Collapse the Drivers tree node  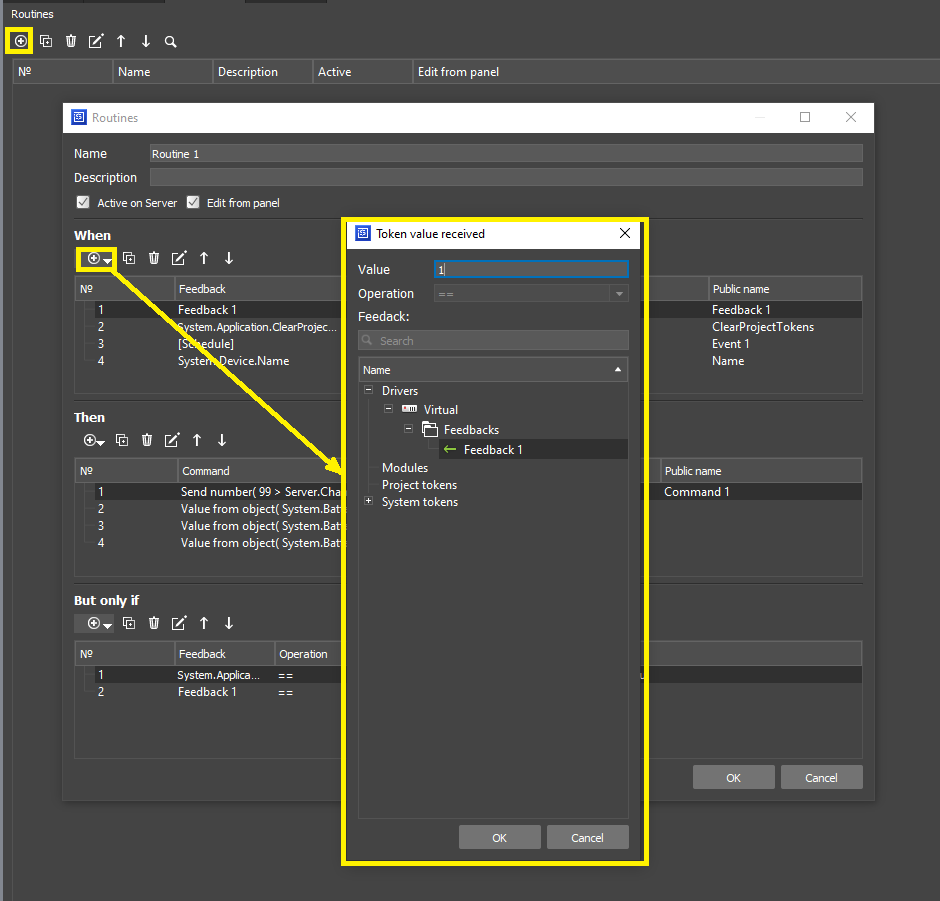(x=369, y=391)
